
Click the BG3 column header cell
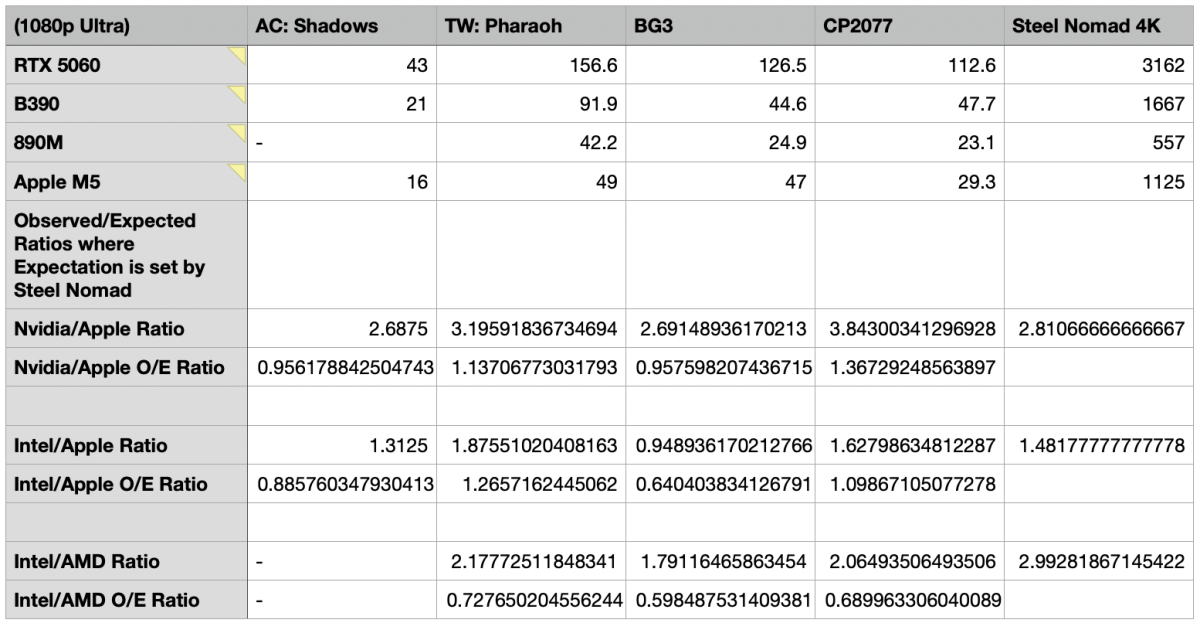click(x=718, y=27)
